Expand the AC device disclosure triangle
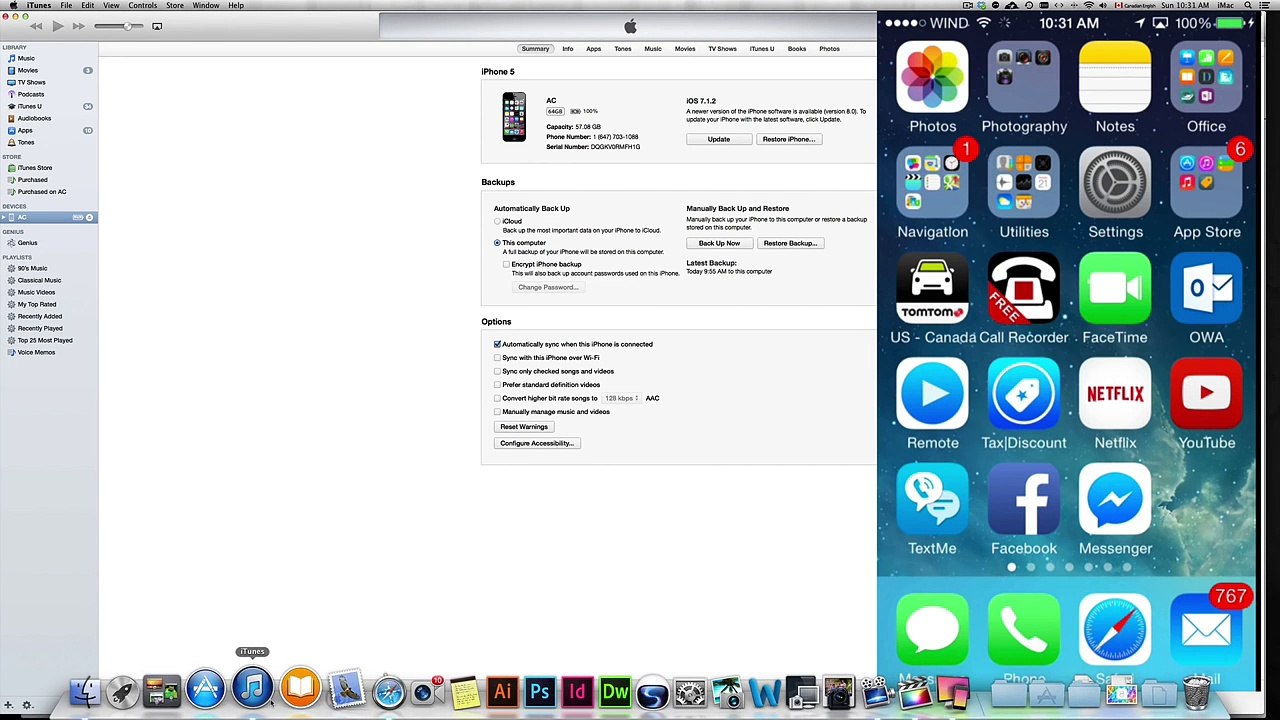The height and width of the screenshot is (720, 1280). coord(4,217)
